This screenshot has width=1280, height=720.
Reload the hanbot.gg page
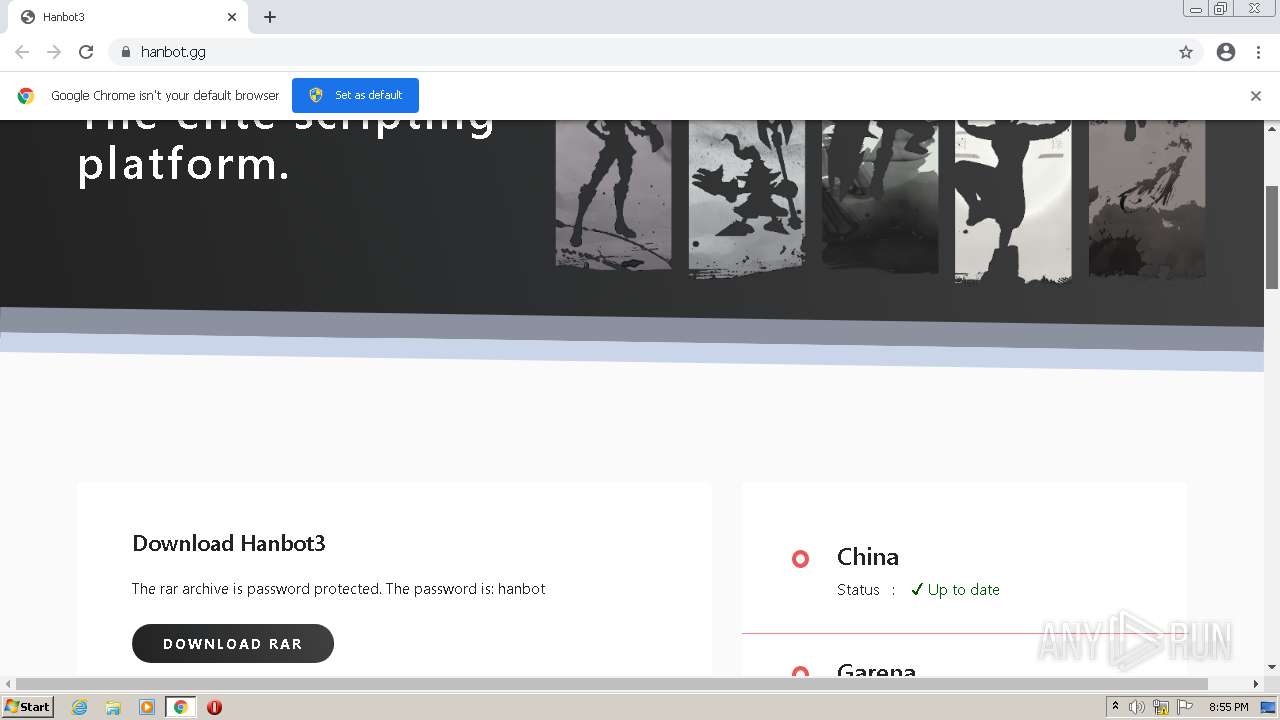click(x=86, y=52)
